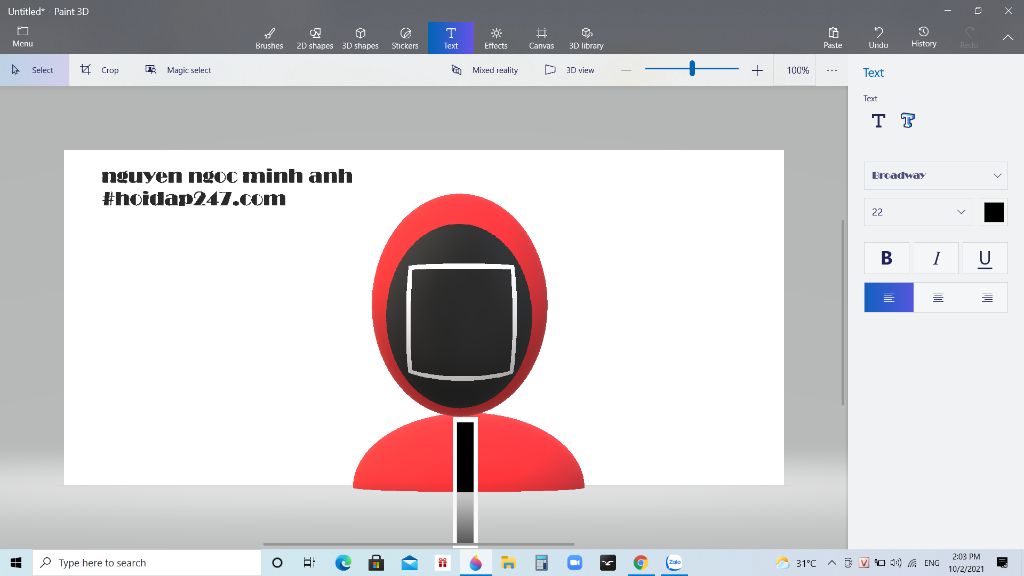
Task: Click the zoom slider handle
Action: [692, 68]
